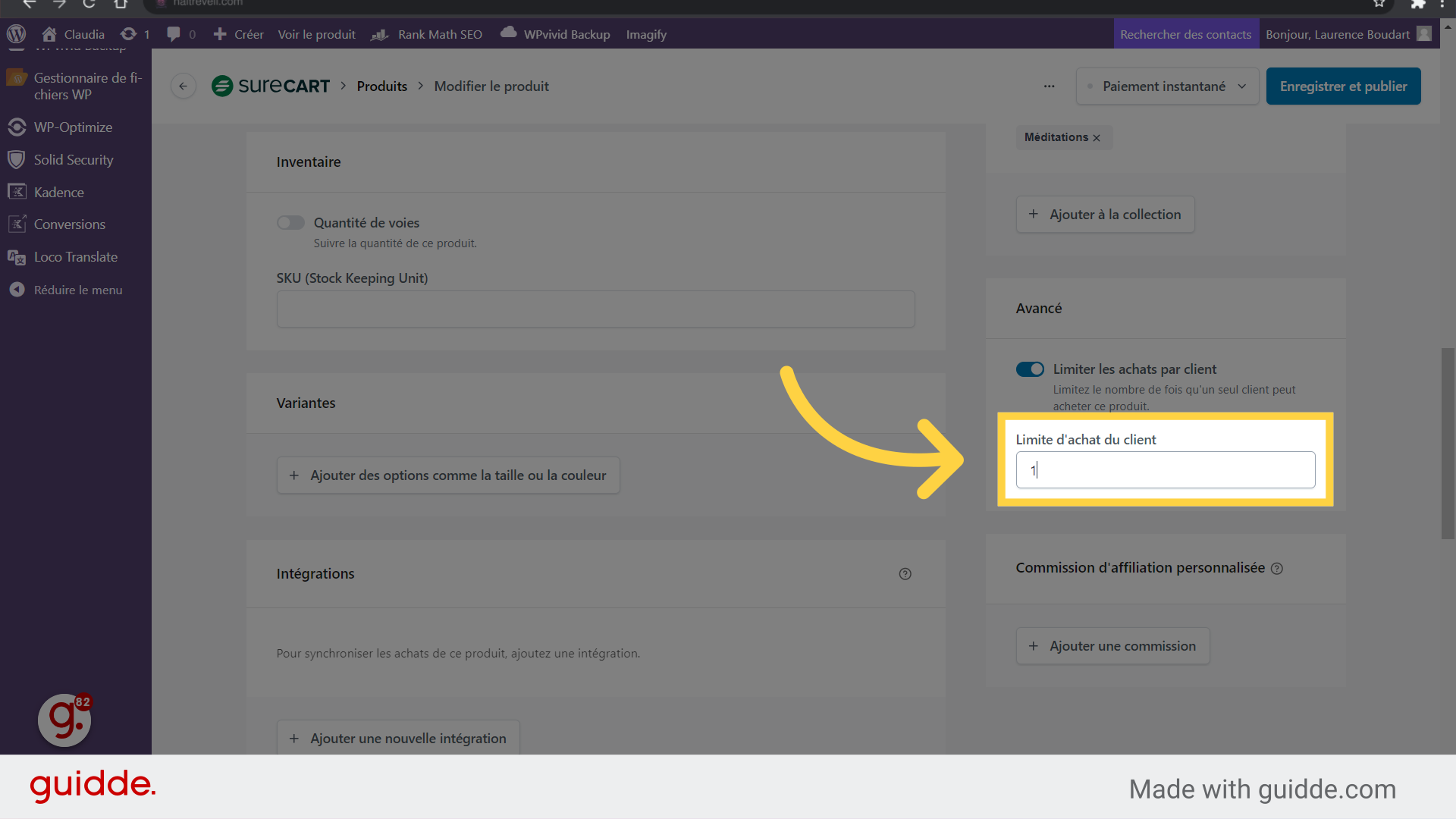Click the Variantes section heading
The image size is (1456, 819).
(306, 403)
